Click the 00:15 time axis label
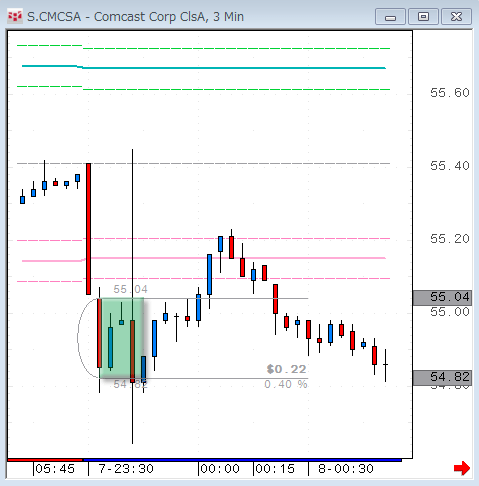 pos(275,469)
